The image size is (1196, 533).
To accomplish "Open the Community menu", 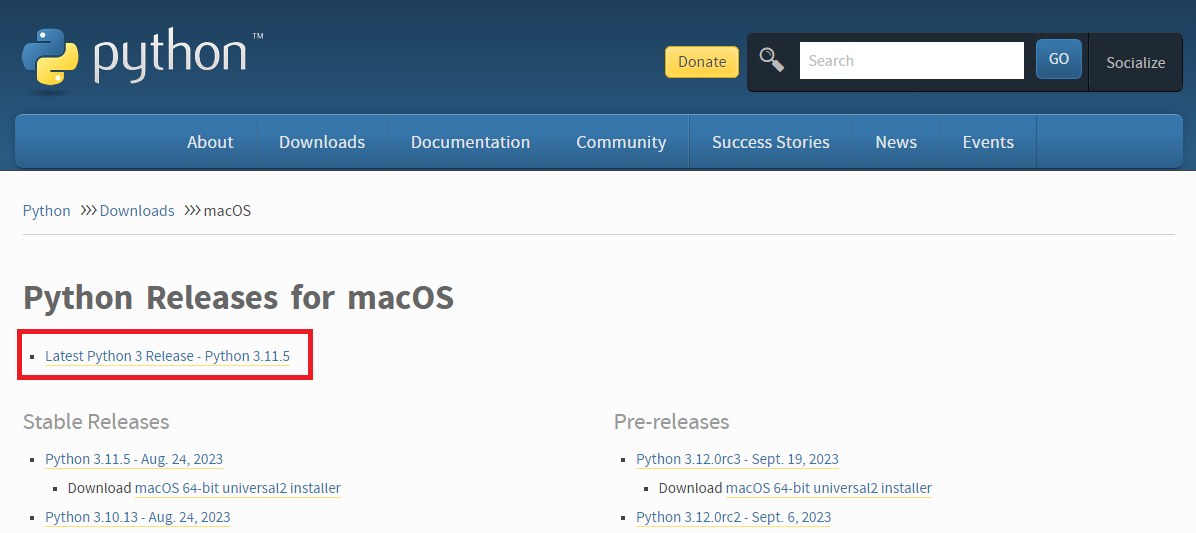I will 621,142.
